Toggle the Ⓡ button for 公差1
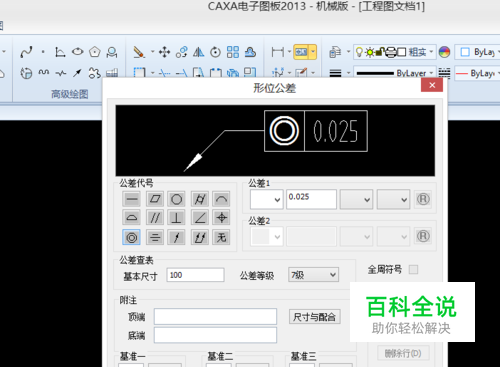The width and height of the screenshot is (500, 367). pyautogui.click(x=423, y=199)
